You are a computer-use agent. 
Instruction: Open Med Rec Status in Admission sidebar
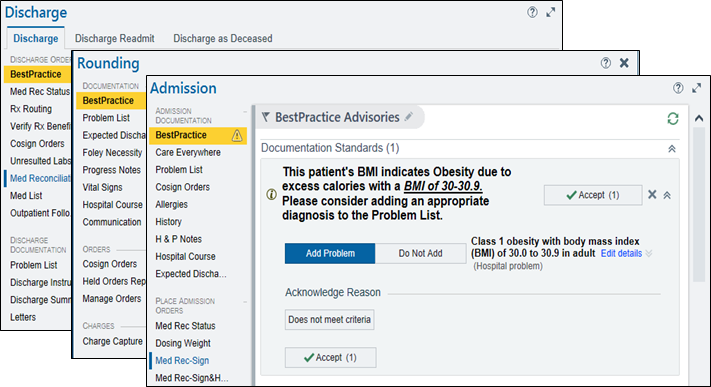click(185, 326)
